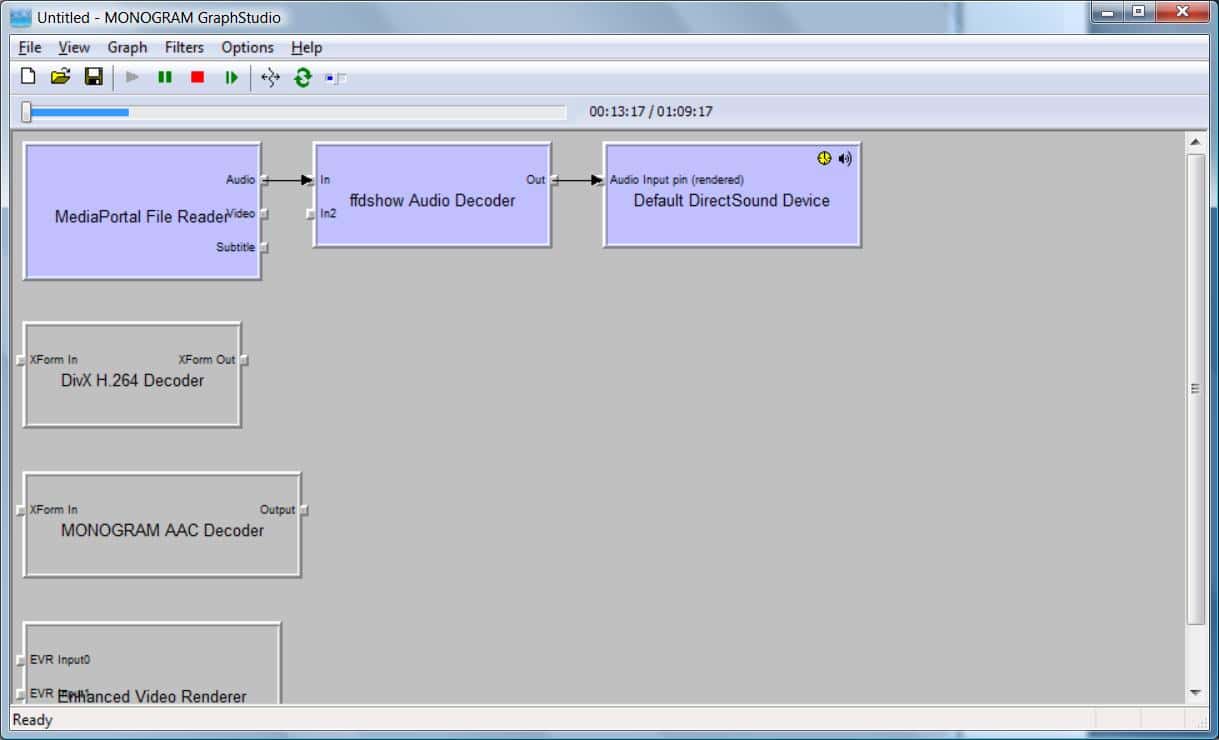This screenshot has width=1219, height=740.
Task: Step one frame with the green step icon
Action: (x=231, y=77)
